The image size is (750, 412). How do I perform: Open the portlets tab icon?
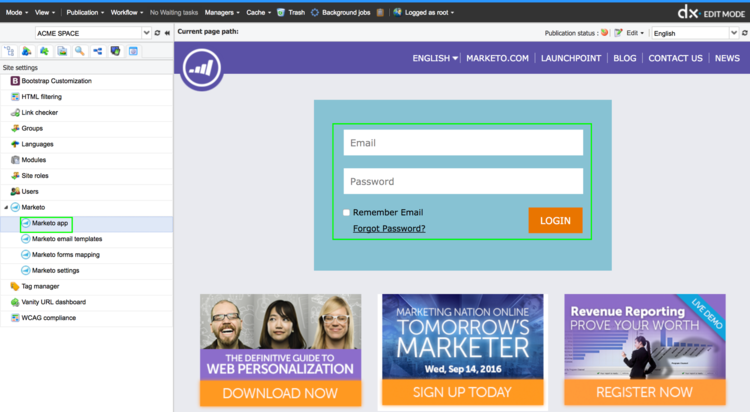click(x=115, y=51)
